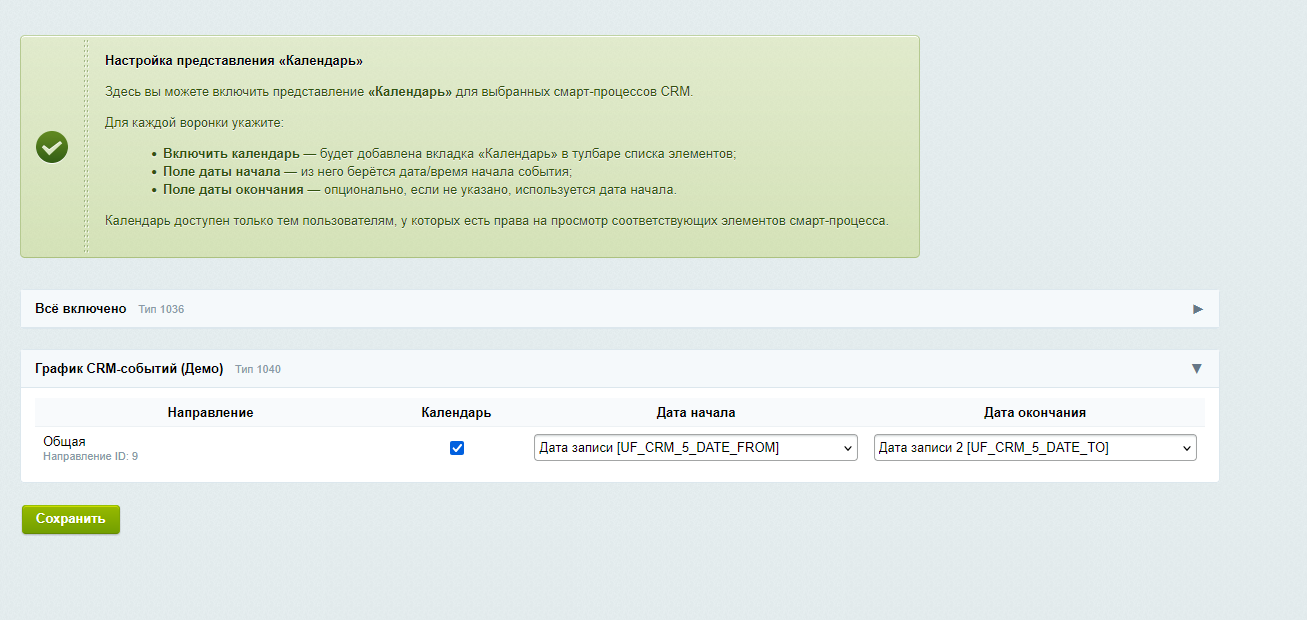Click the «Тип 1036» type label
Viewport: 1307px width, 620px height.
pos(163,310)
